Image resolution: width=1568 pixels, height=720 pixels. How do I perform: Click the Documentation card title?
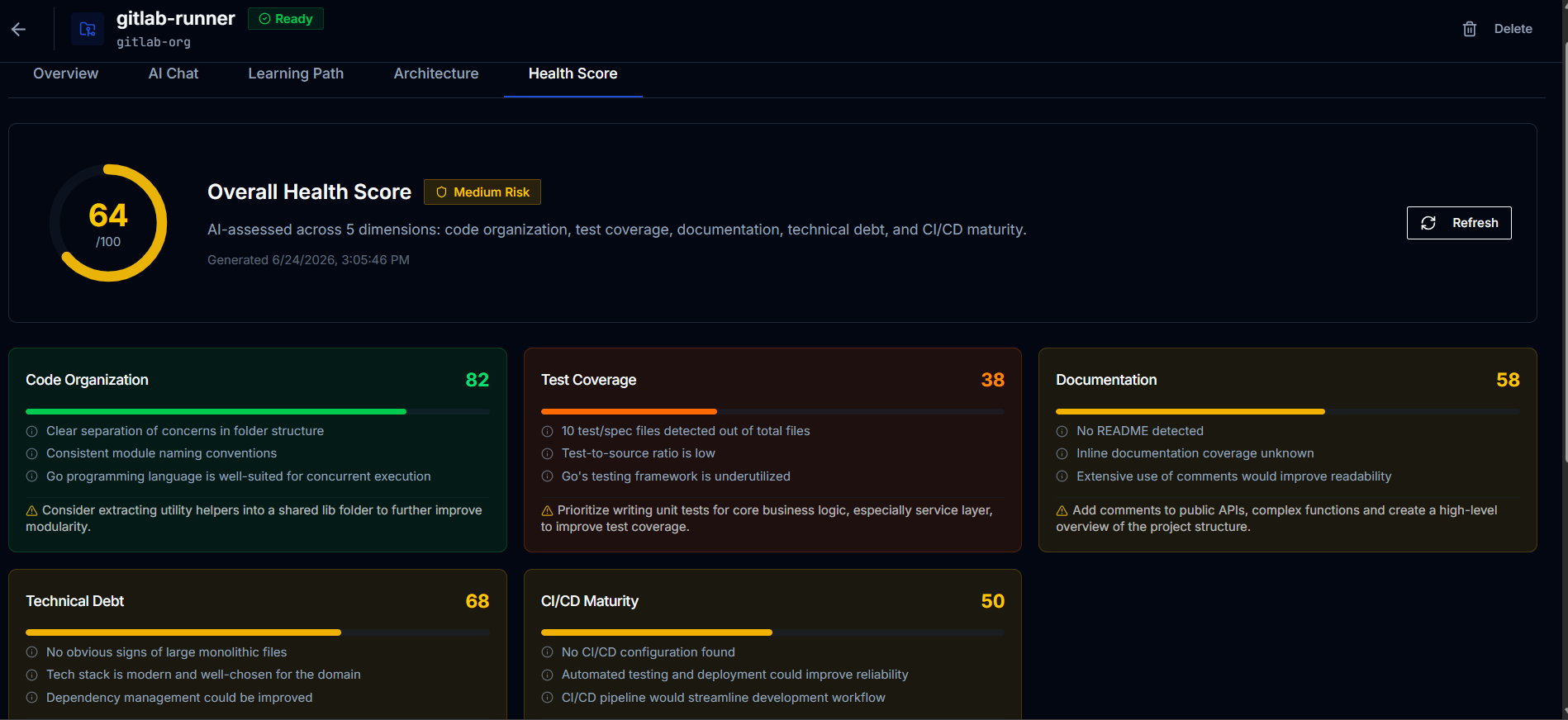(x=1106, y=380)
